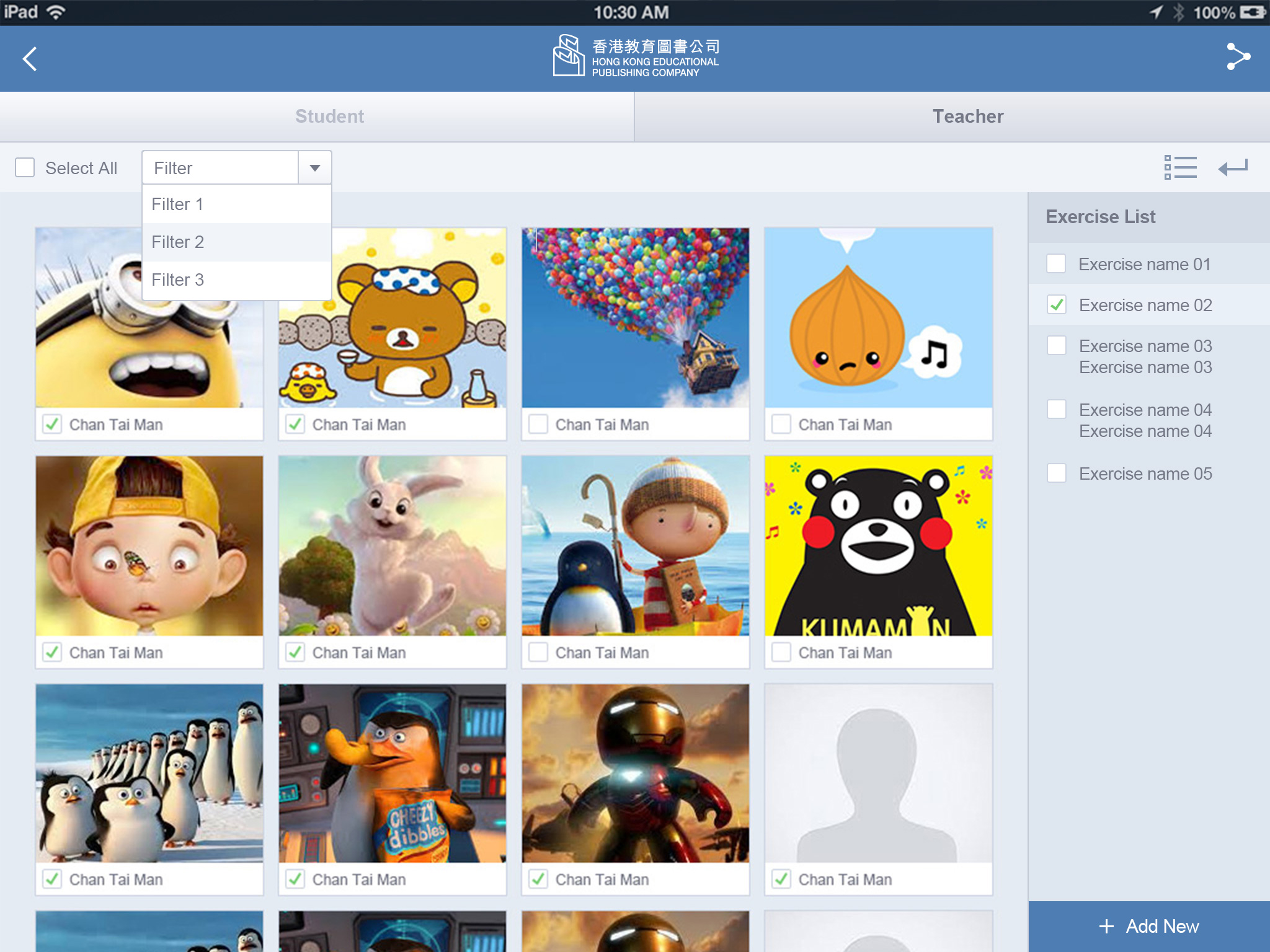Image resolution: width=1270 pixels, height=952 pixels.
Task: Tap the share icon in header
Action: click(x=1238, y=57)
